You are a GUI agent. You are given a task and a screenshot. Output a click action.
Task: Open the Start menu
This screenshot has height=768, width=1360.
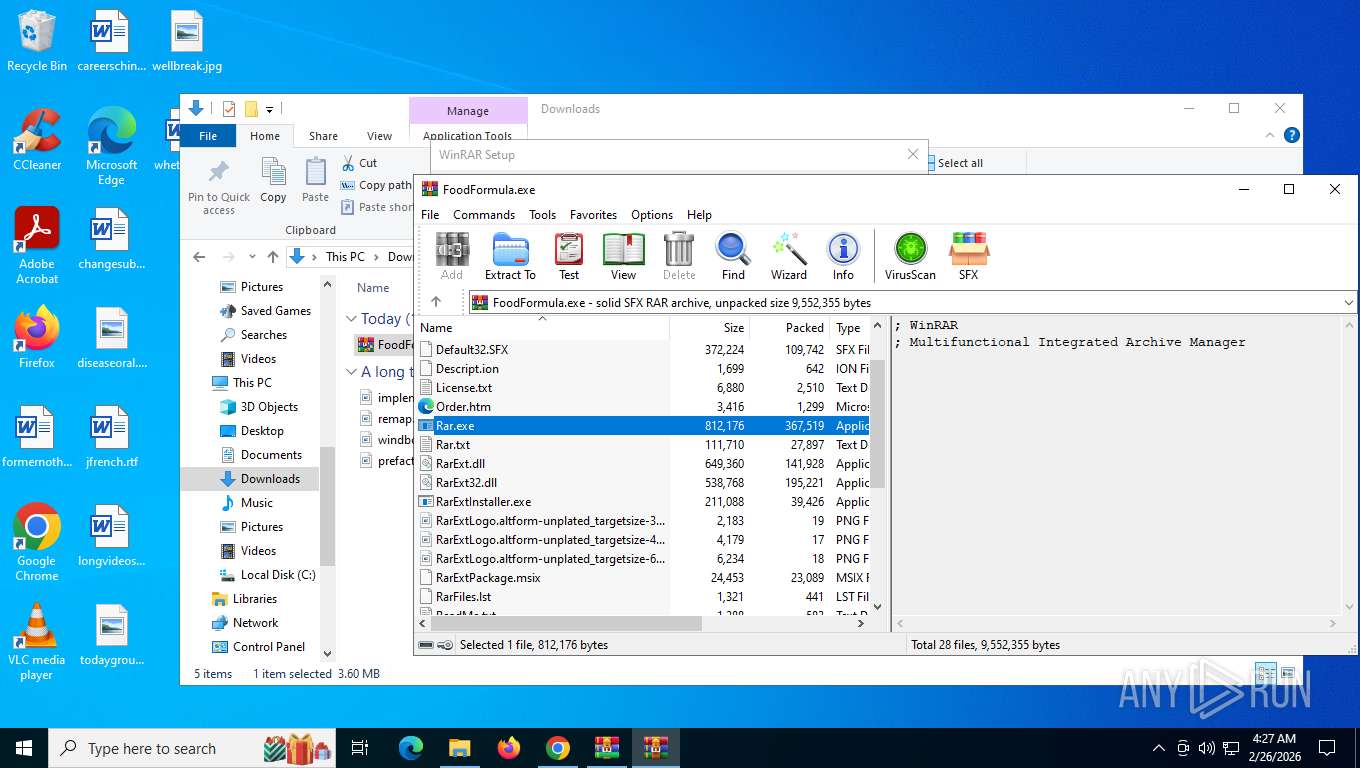(x=24, y=748)
